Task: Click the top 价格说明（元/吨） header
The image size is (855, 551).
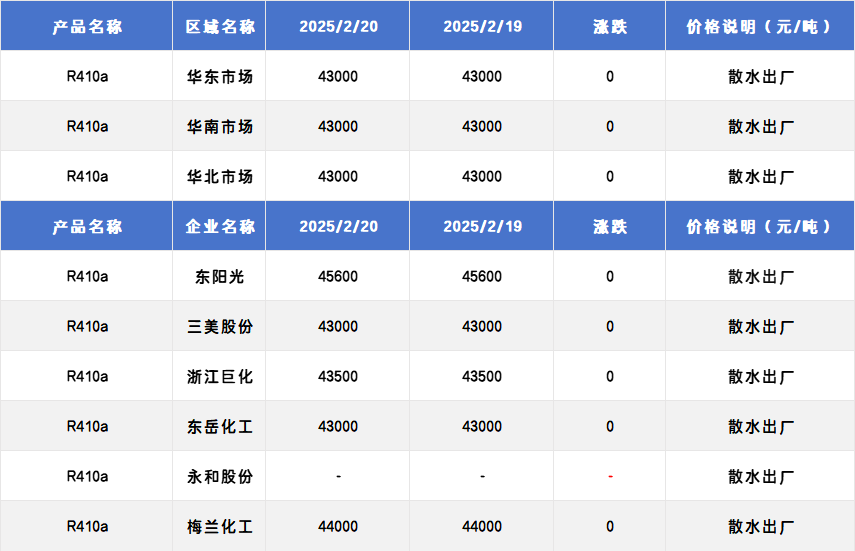Action: click(x=760, y=26)
